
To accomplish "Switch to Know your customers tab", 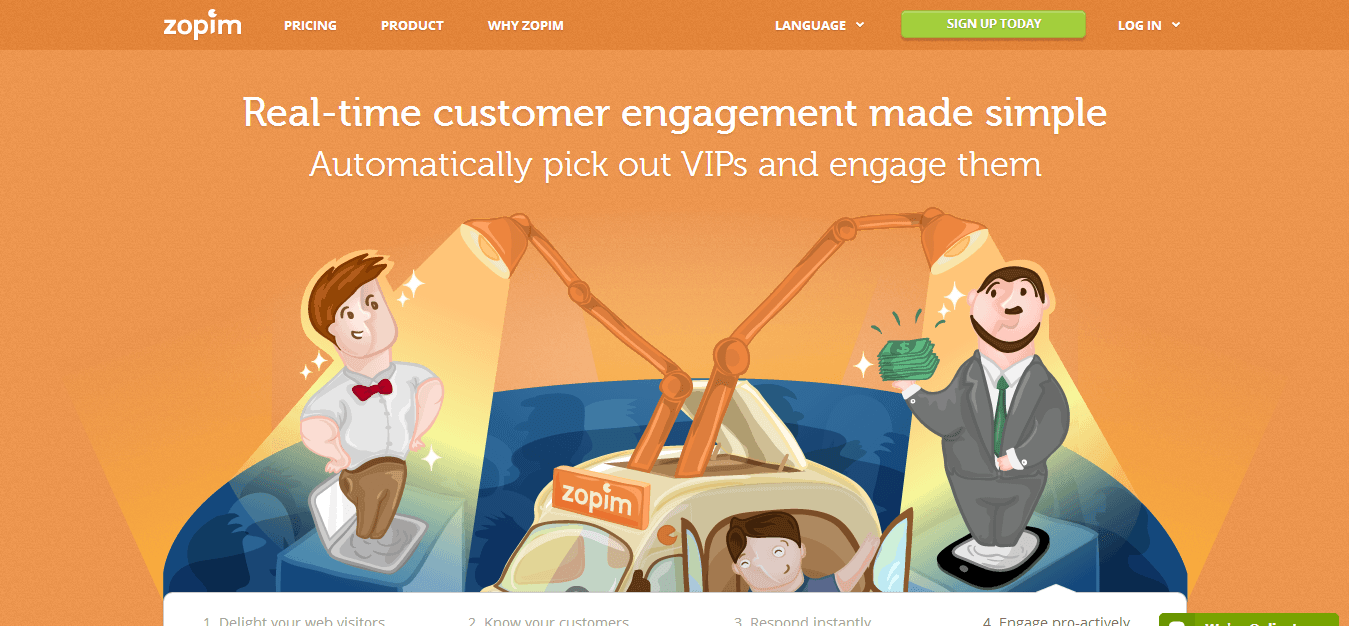I will 548,620.
